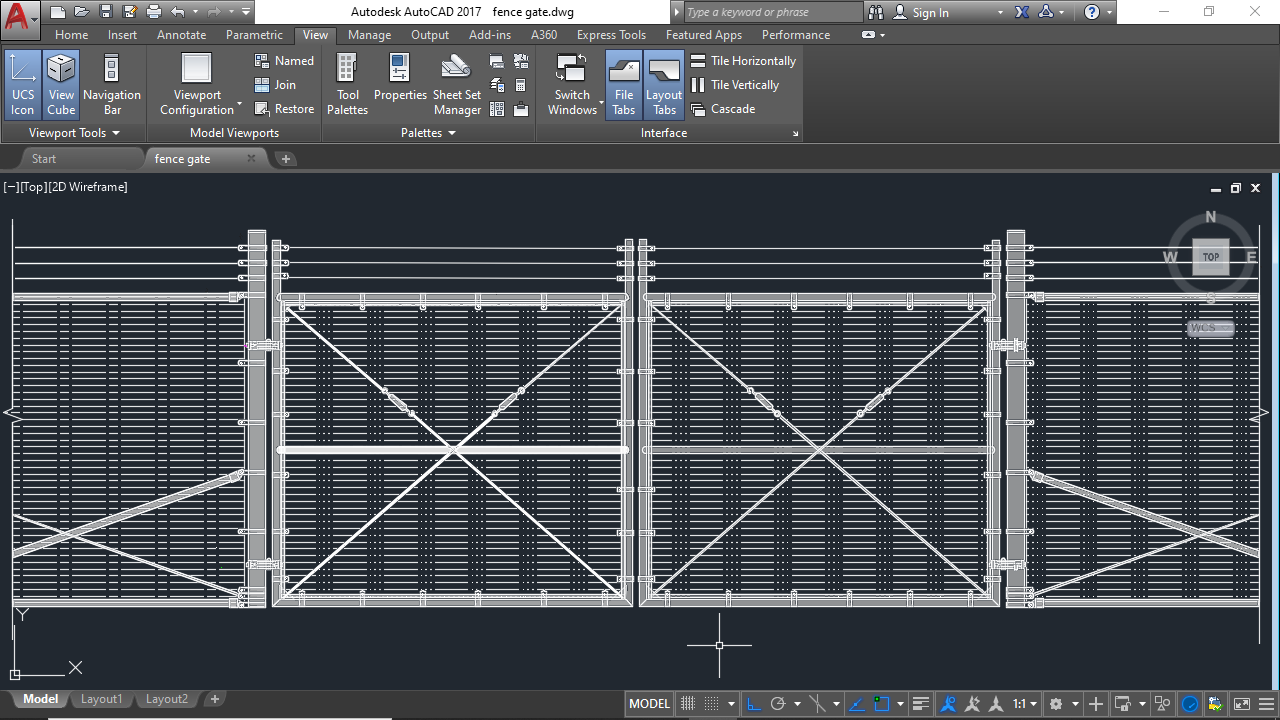Viewport: 1280px width, 720px height.
Task: Switch to the Home ribbon tab
Action: tap(71, 35)
